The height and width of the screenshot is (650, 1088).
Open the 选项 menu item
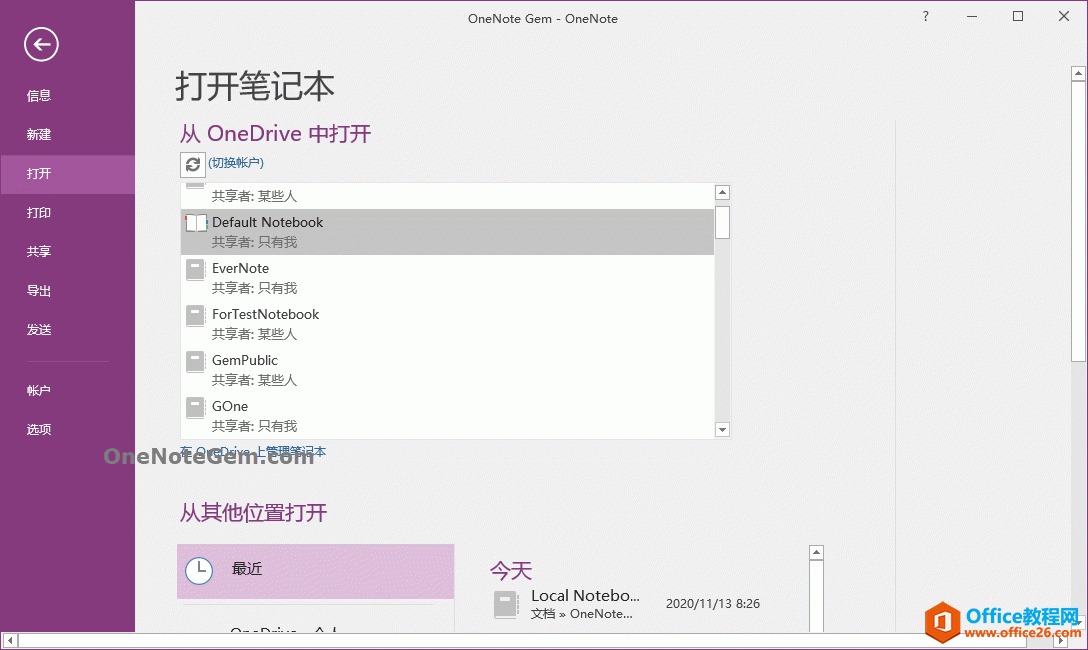click(39, 429)
